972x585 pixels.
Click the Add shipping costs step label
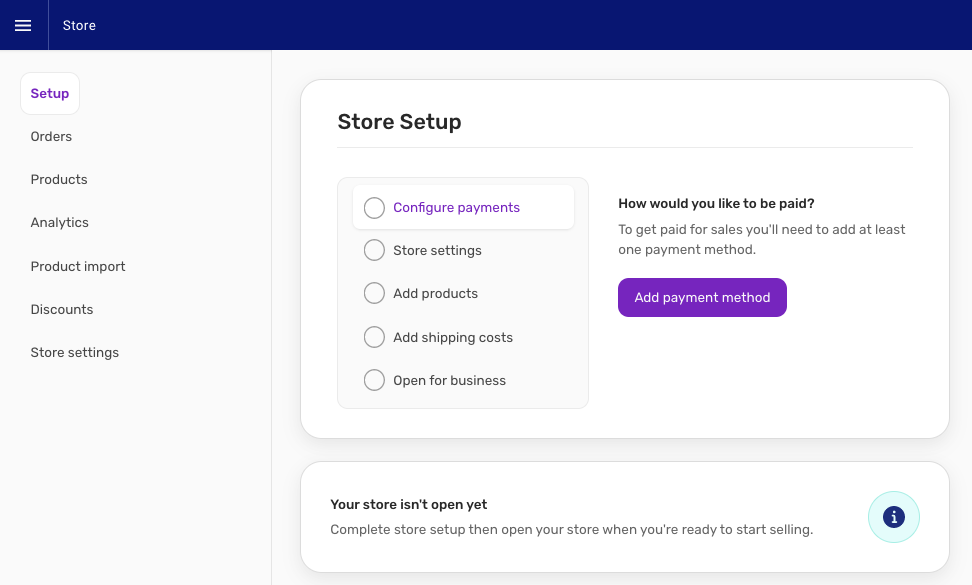pos(453,337)
